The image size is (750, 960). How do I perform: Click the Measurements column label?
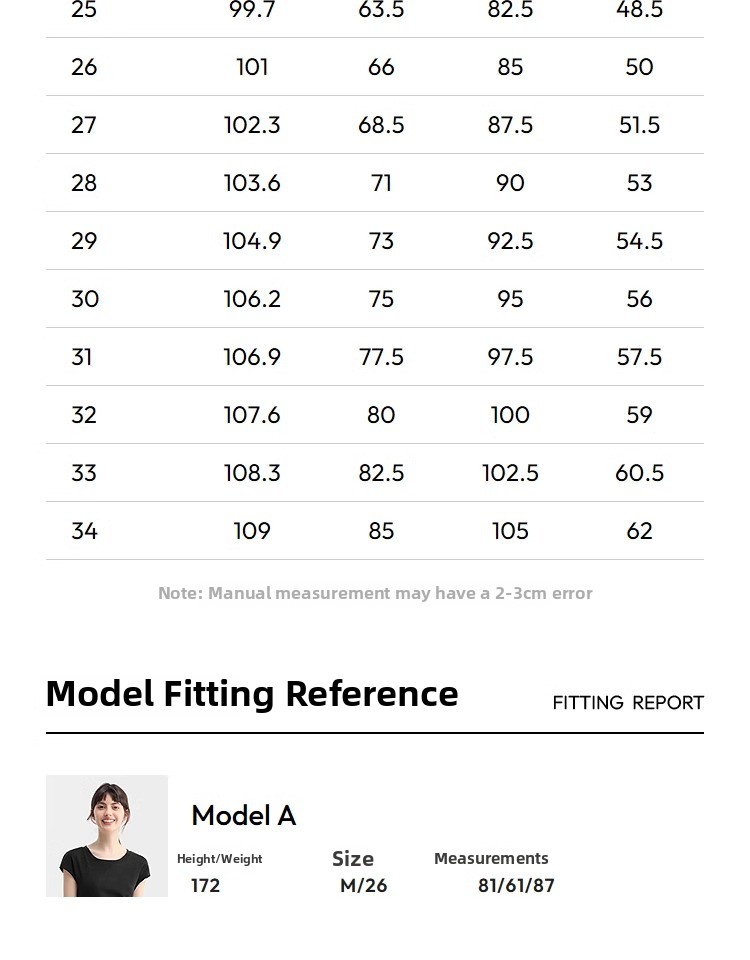[x=491, y=858]
